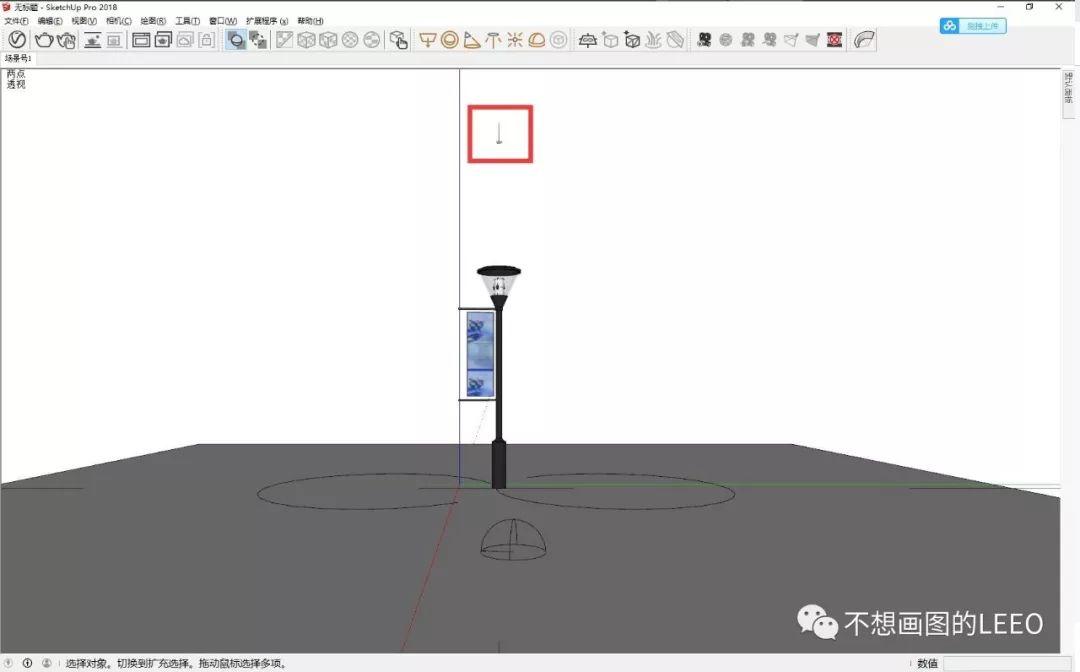Click the user profile icon in status bar
1080x672 pixels.
click(46, 663)
